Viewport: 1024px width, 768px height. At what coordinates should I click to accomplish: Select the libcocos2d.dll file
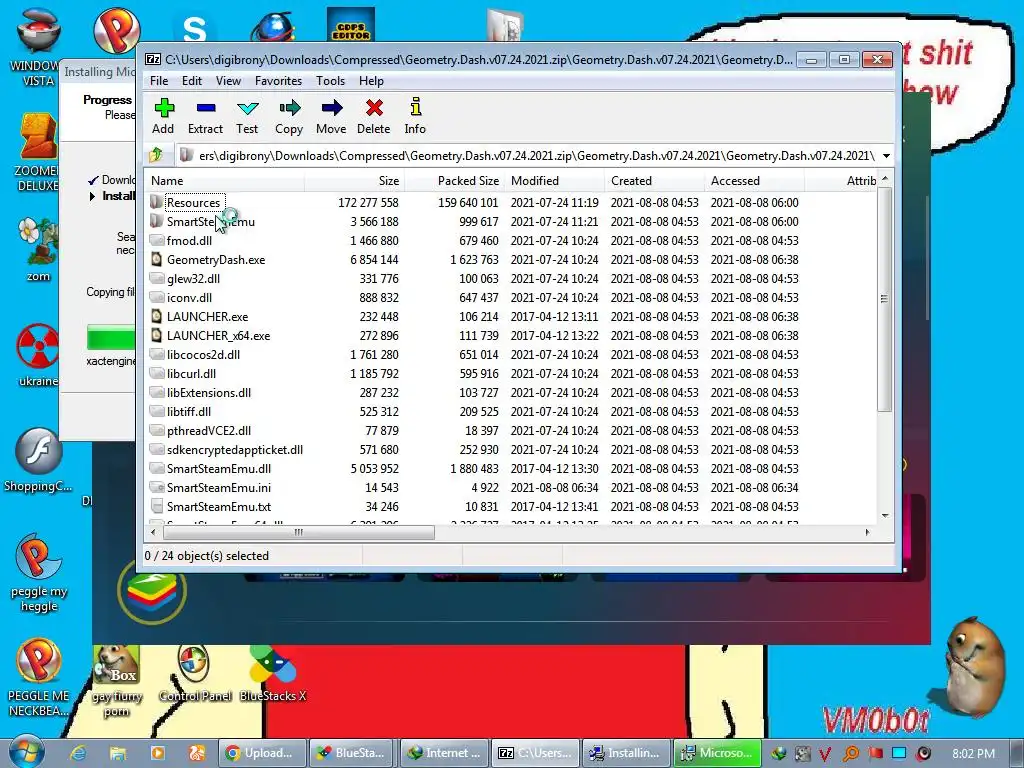[203, 354]
